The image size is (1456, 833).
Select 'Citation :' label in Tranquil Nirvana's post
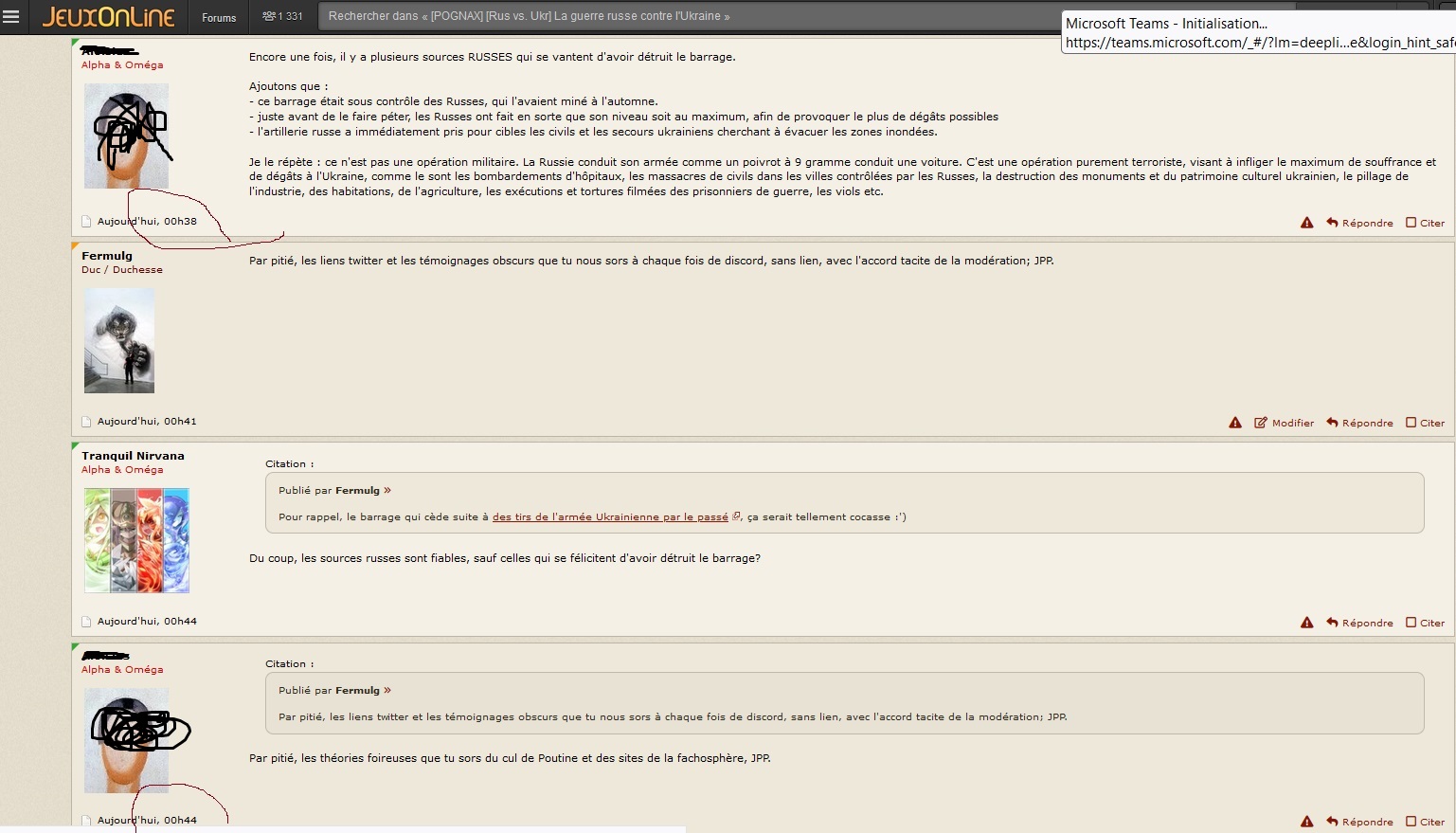[x=289, y=464]
